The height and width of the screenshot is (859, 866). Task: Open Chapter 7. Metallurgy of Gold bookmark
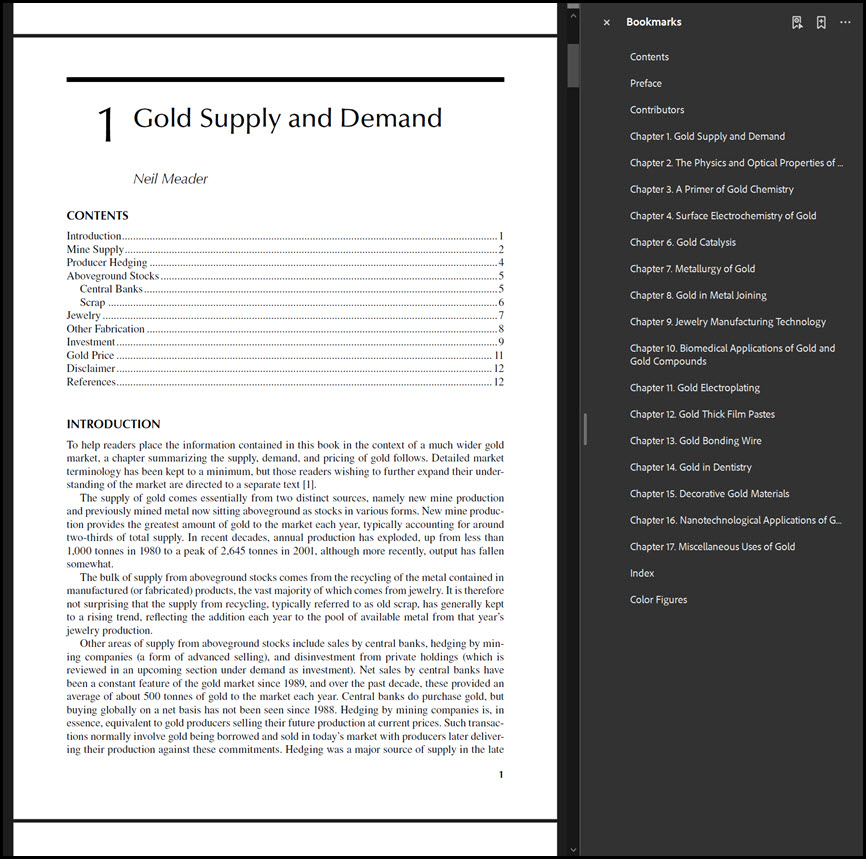pyautogui.click(x=692, y=269)
